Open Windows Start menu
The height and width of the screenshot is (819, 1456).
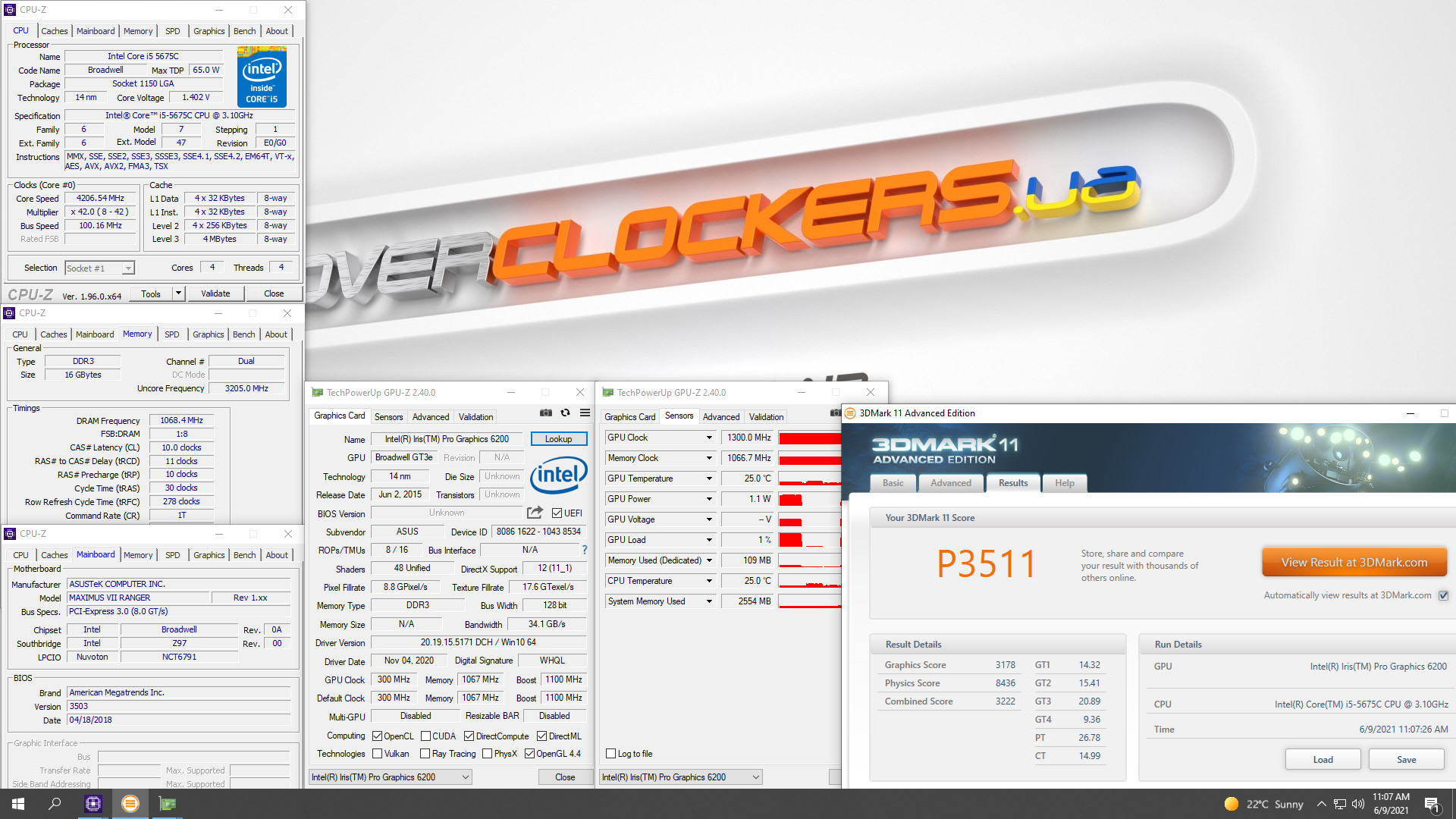(18, 804)
